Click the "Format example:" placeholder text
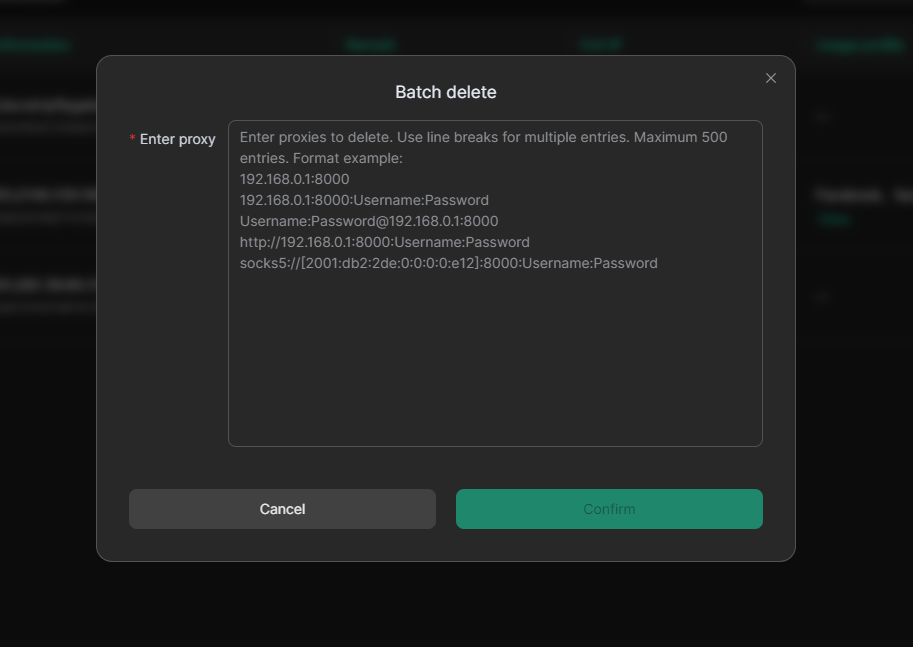This screenshot has height=647, width=913. 346,158
